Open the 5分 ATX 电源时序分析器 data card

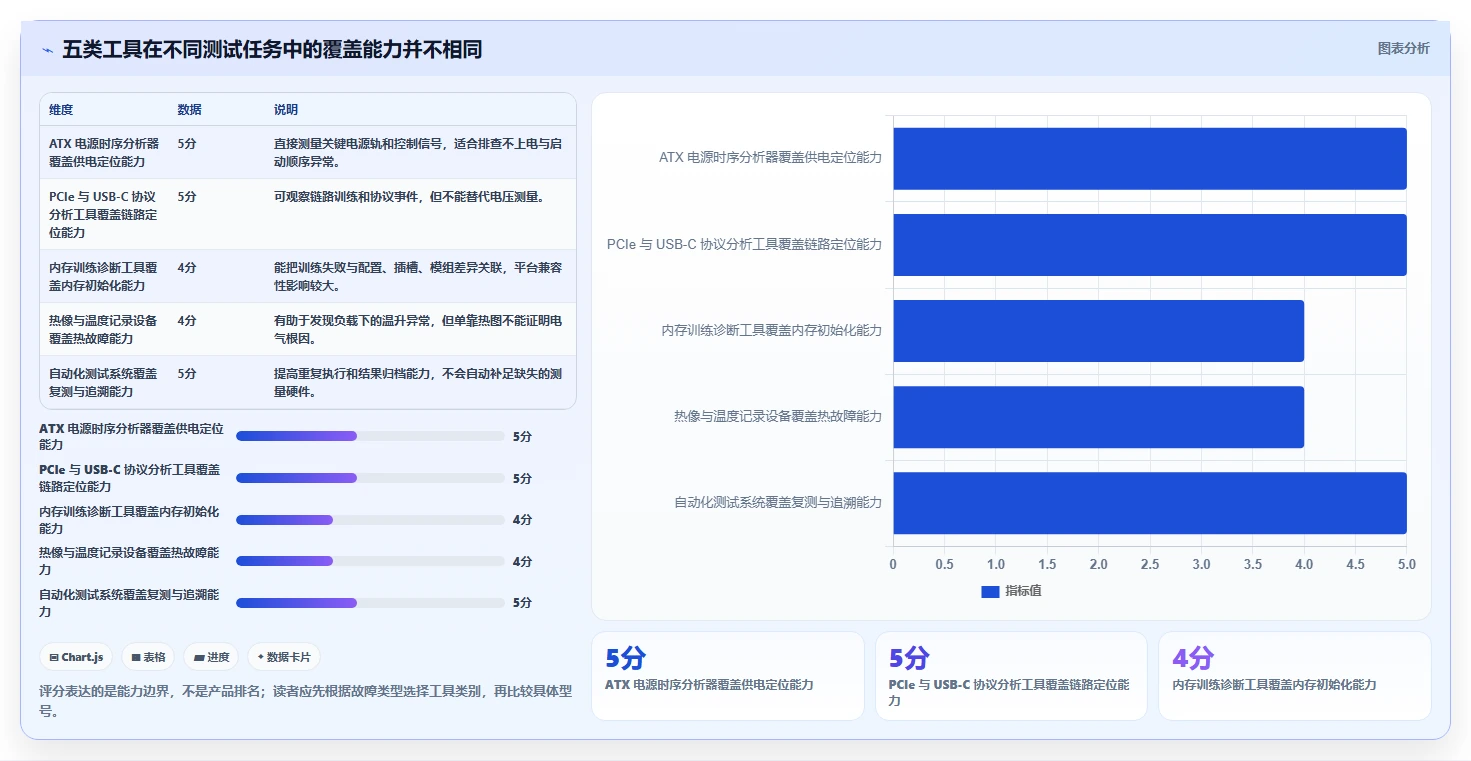(x=727, y=675)
